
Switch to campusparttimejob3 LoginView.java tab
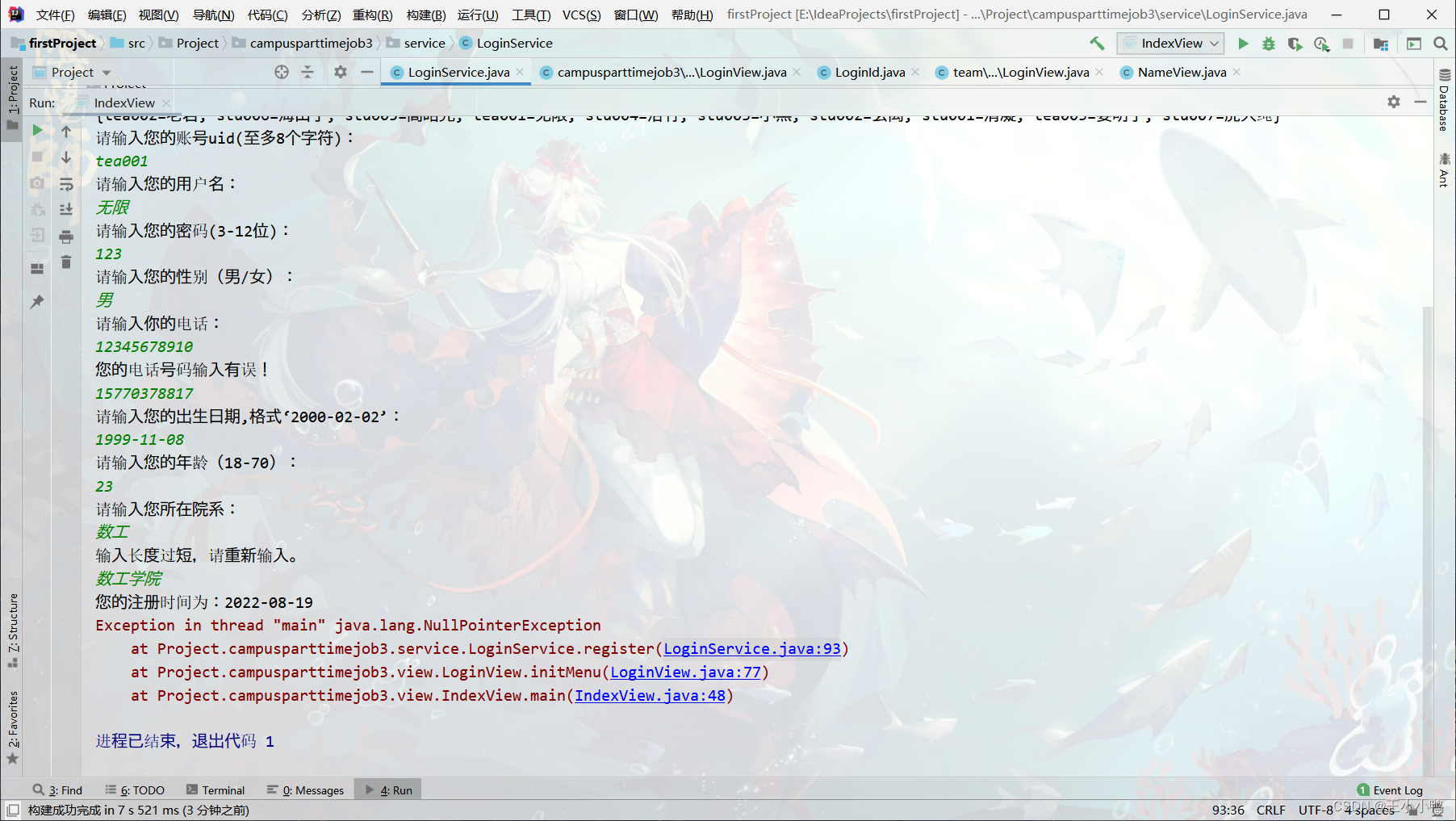tap(672, 72)
